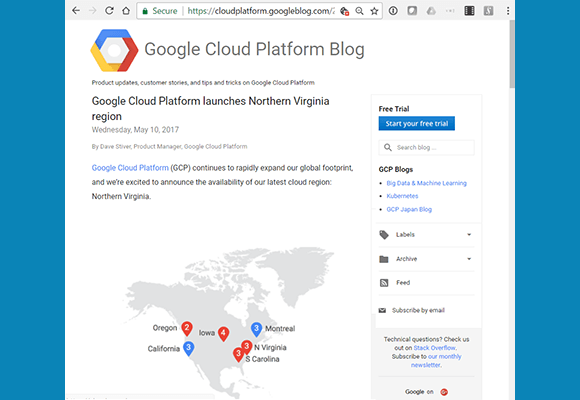
Task: Click the zoom magnifier icon in address bar
Action: tap(359, 11)
